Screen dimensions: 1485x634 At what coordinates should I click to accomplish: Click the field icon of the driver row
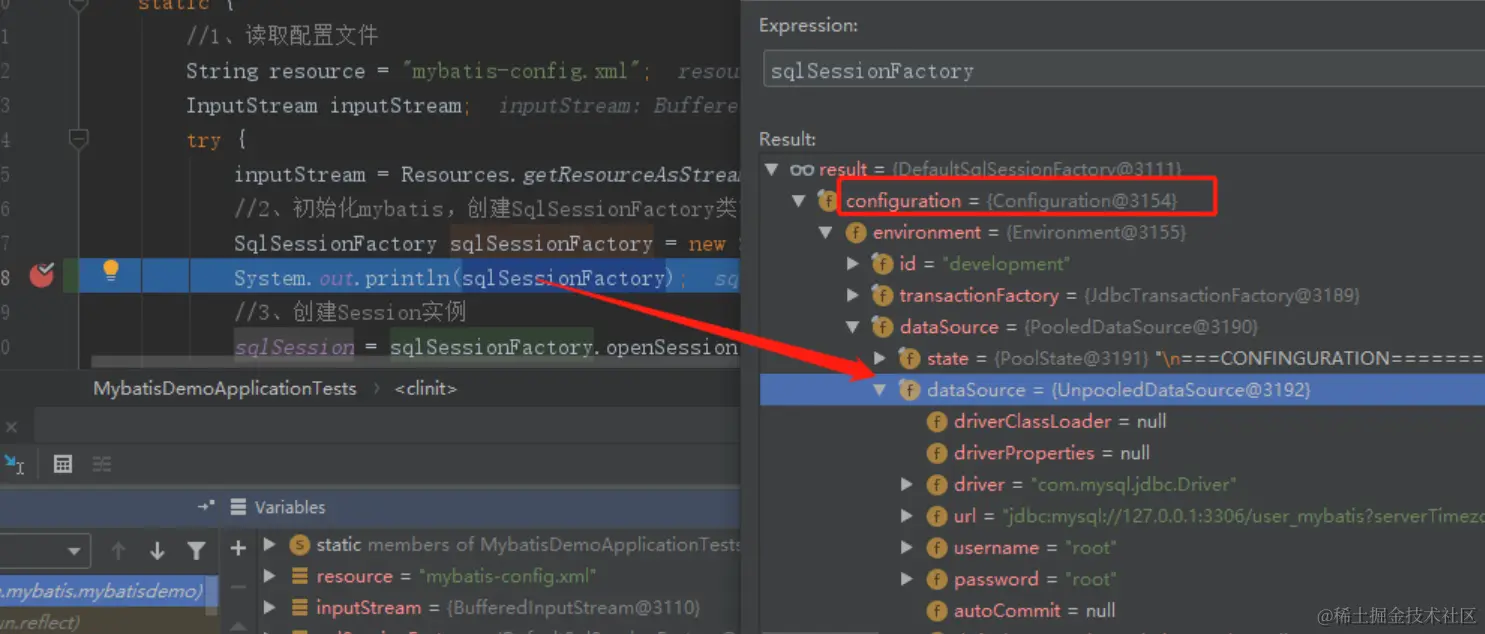pyautogui.click(x=936, y=484)
